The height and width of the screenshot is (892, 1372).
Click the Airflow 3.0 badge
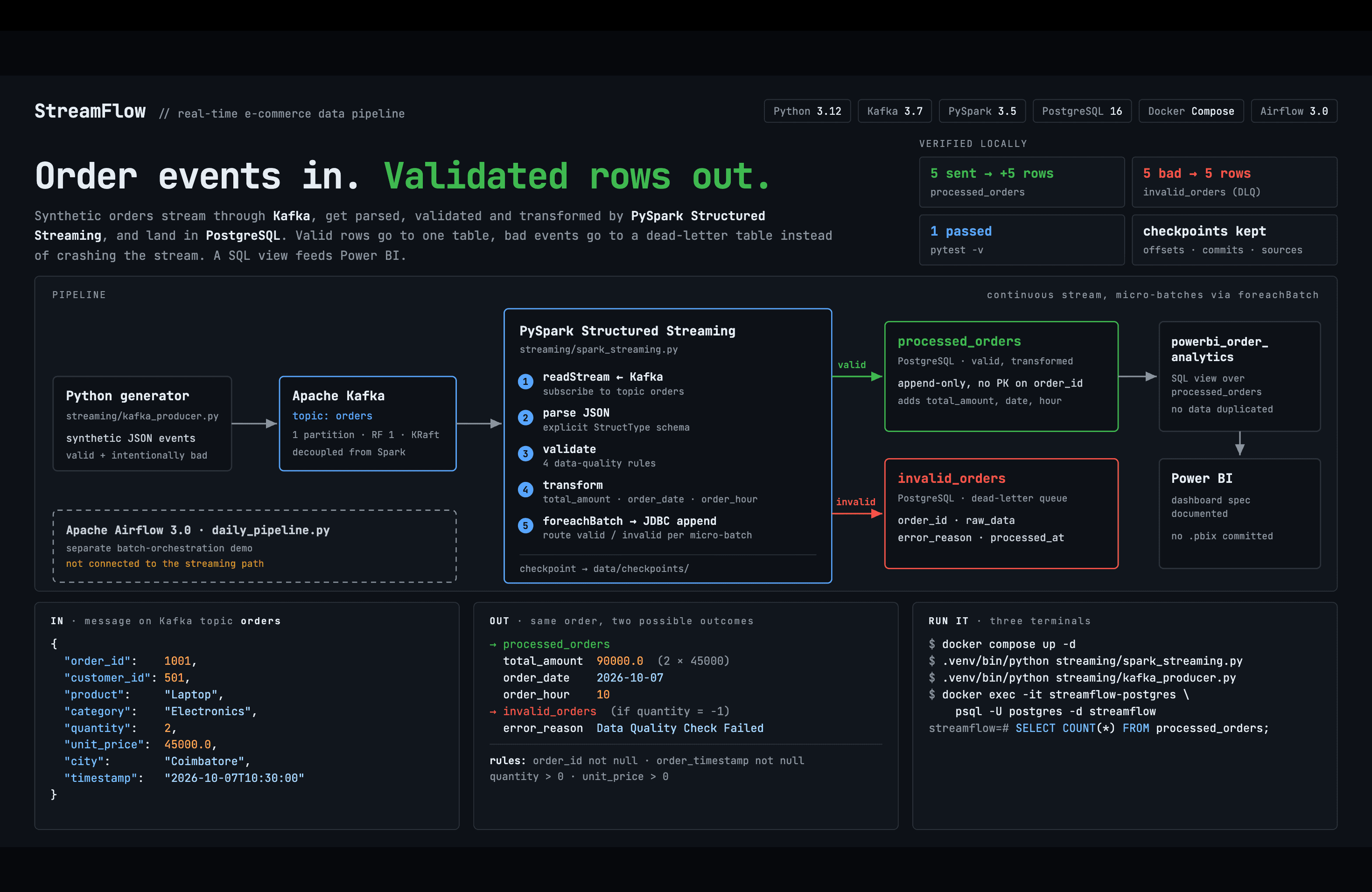(1294, 111)
